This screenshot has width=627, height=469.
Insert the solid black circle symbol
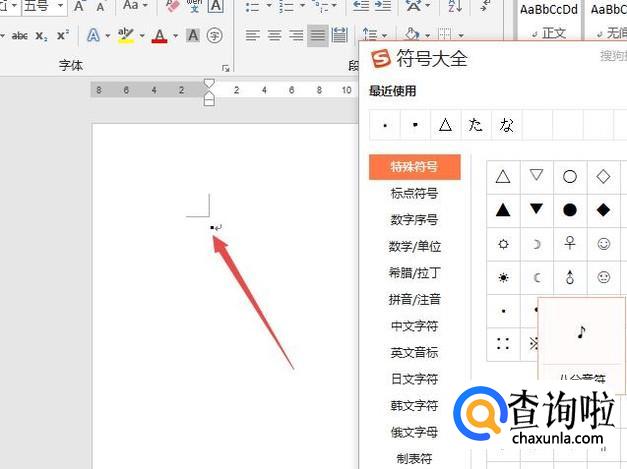point(570,210)
